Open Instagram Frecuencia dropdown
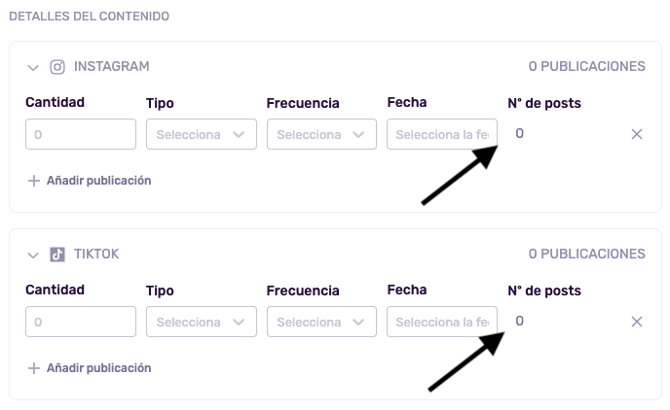670x410 pixels. pyautogui.click(x=321, y=134)
